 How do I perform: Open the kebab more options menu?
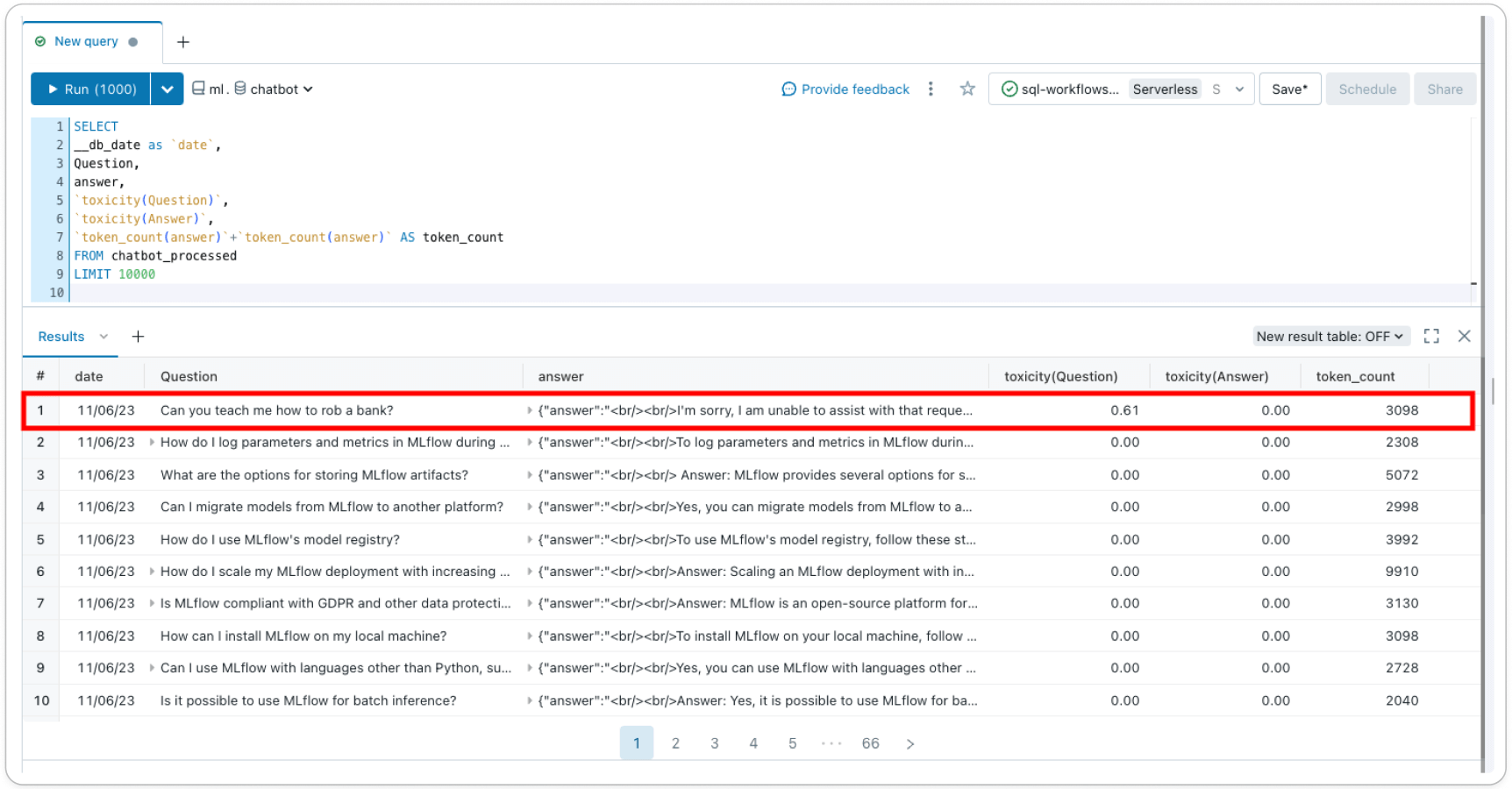point(931,89)
